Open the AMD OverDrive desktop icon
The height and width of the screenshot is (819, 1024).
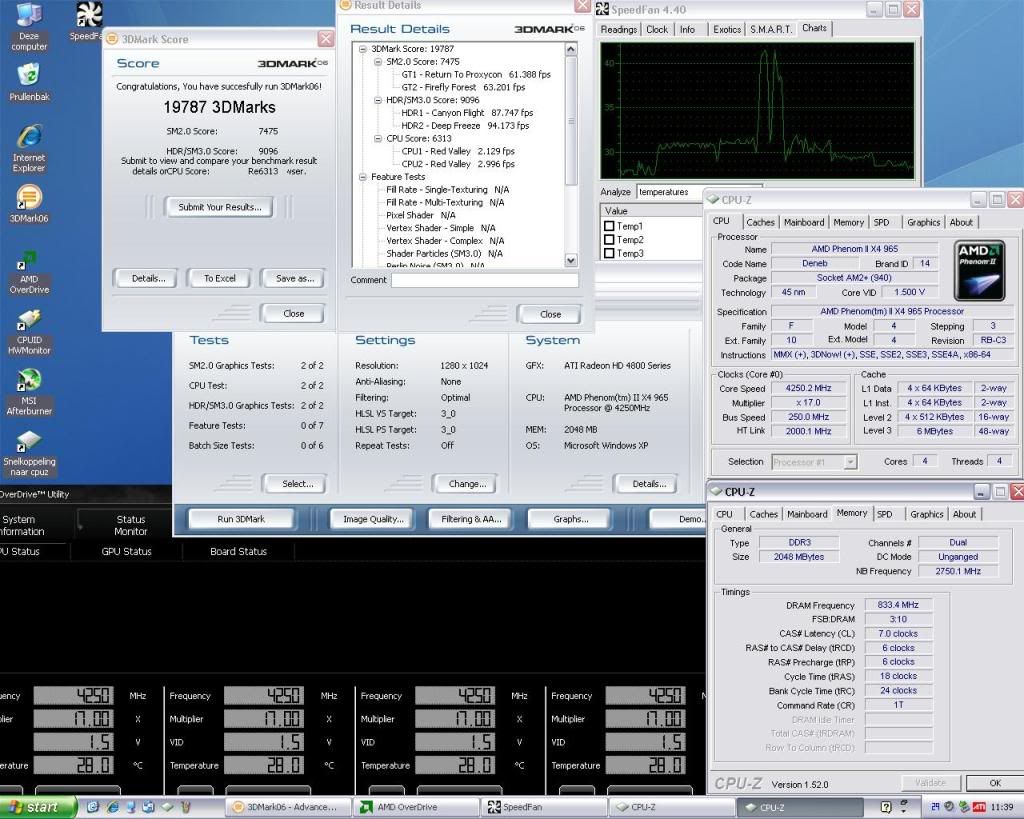tap(29, 260)
